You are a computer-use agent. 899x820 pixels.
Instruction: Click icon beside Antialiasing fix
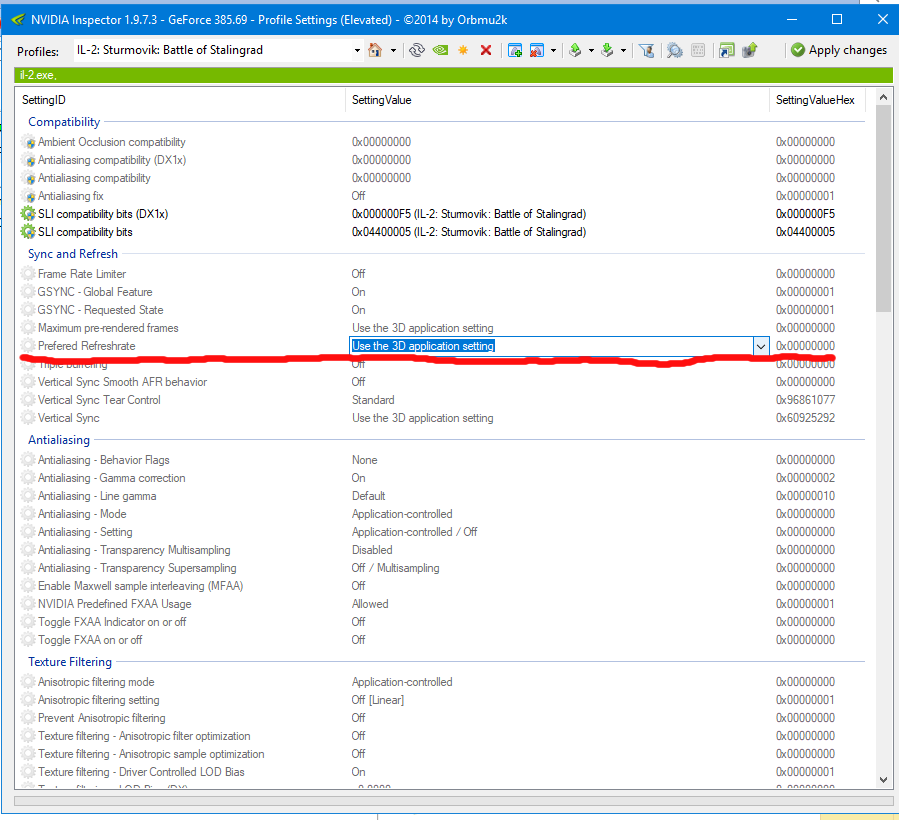[x=28, y=196]
